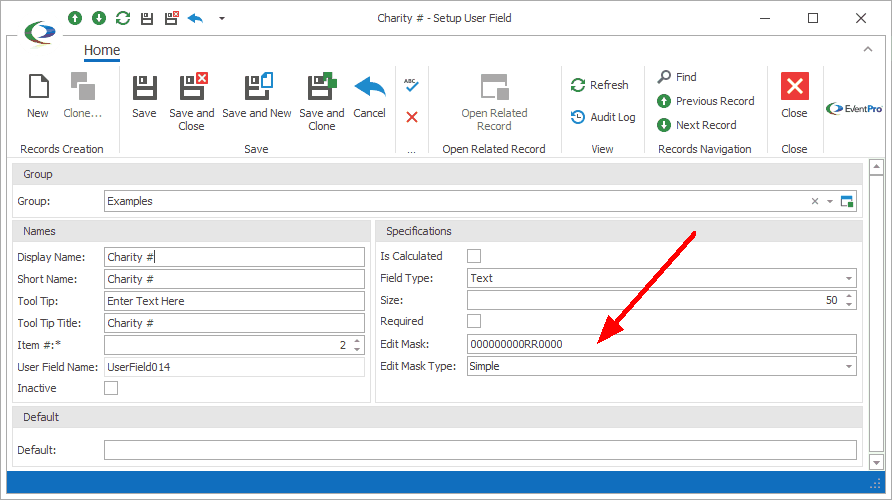
Task: Toggle the Required checkbox
Action: pyautogui.click(x=474, y=321)
